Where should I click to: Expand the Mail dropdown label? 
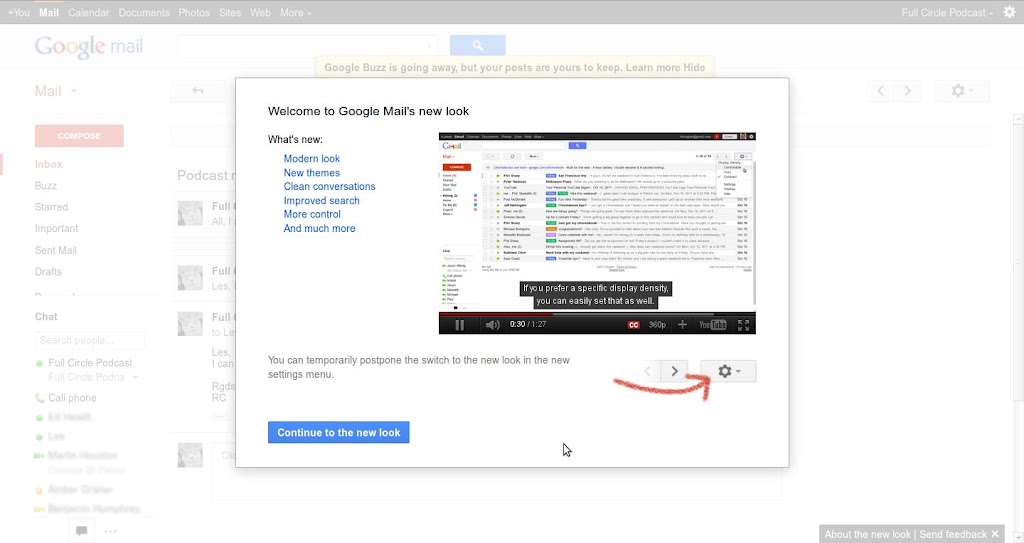[56, 91]
